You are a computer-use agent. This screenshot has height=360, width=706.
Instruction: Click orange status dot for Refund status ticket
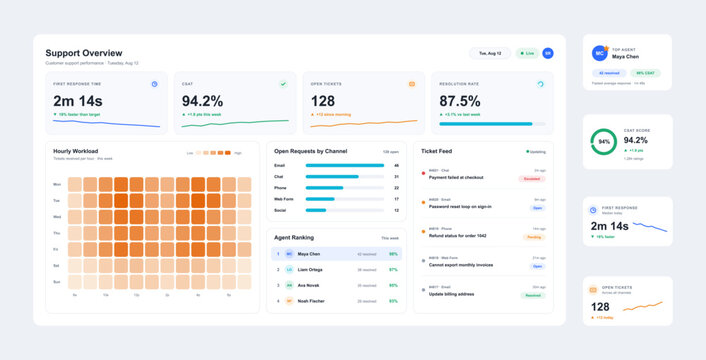point(423,232)
